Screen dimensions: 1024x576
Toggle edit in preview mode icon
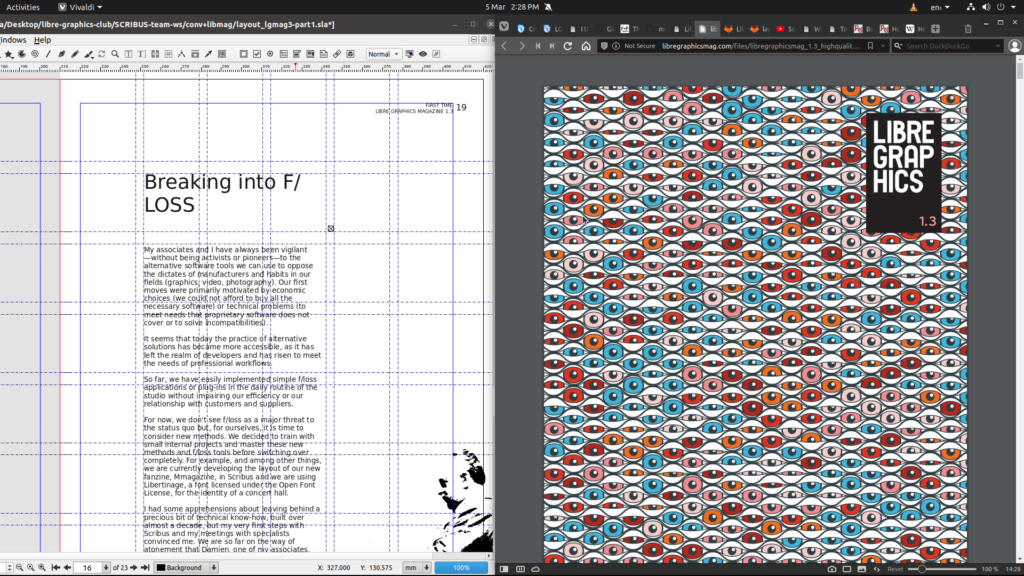[x=436, y=54]
